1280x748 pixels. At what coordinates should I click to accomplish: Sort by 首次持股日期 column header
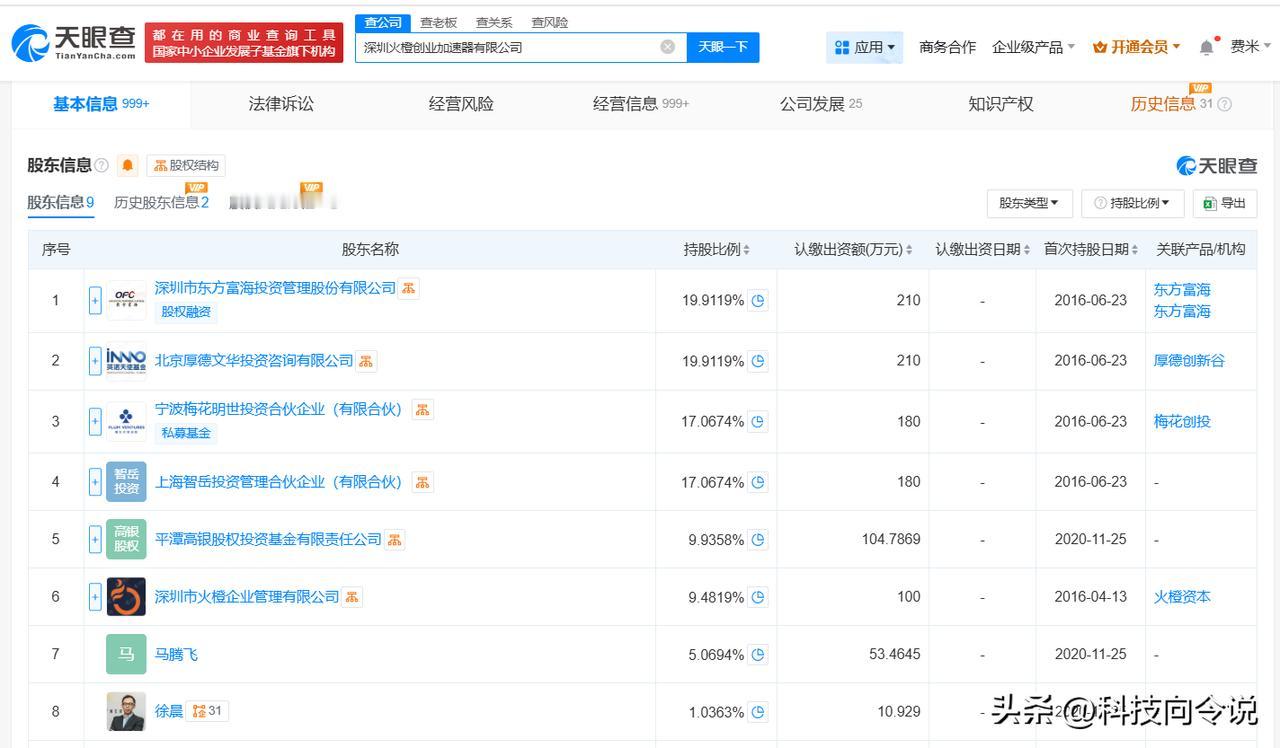(1091, 250)
